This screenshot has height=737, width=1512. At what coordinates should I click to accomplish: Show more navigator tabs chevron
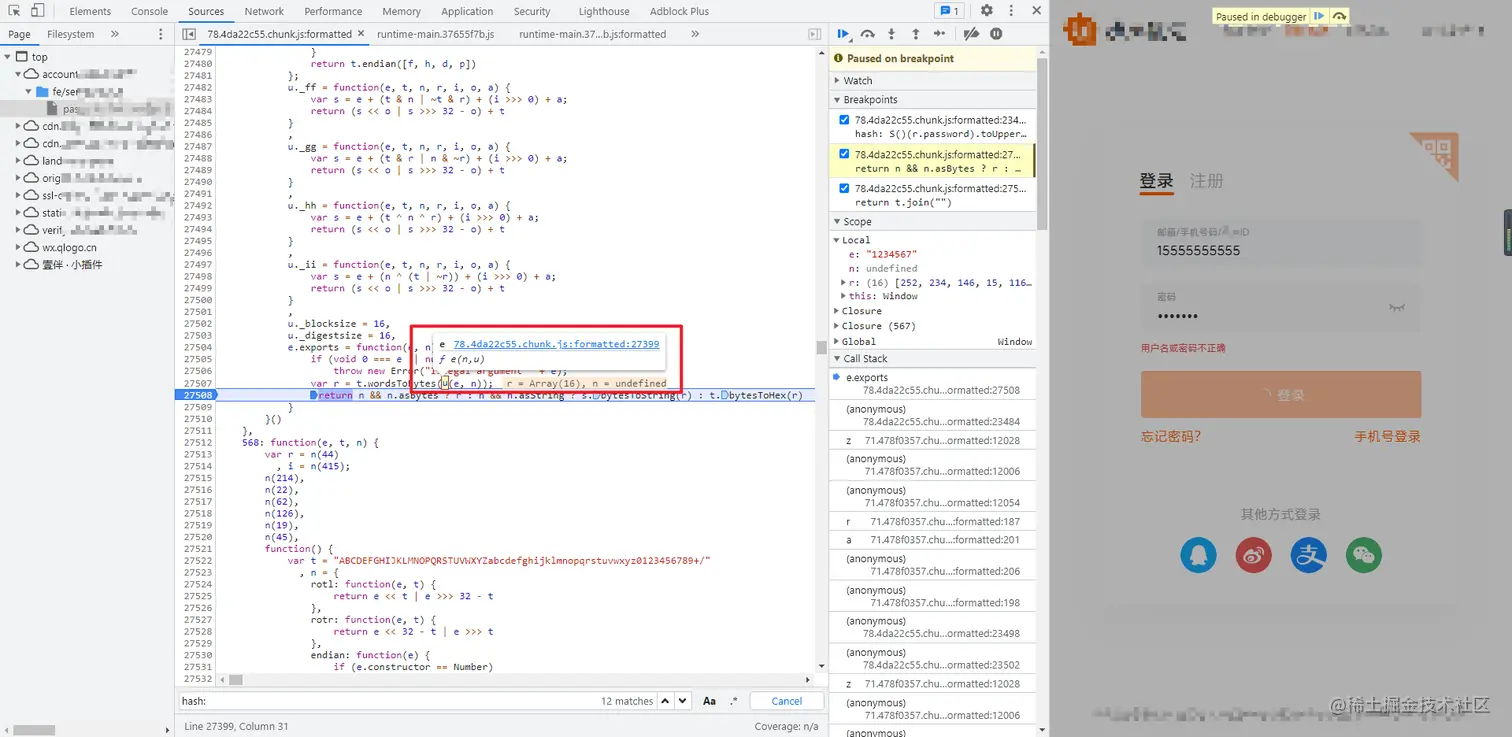click(x=115, y=34)
